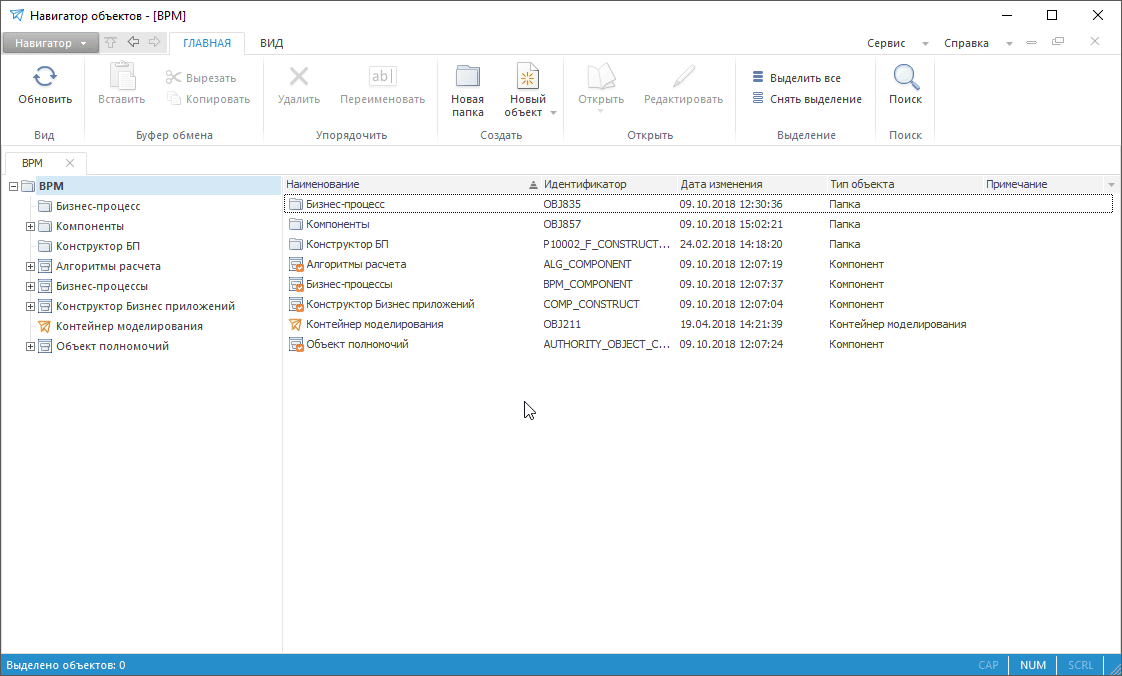Create a new folder with Новая папка
Image resolution: width=1122 pixels, height=676 pixels.
[x=467, y=90]
